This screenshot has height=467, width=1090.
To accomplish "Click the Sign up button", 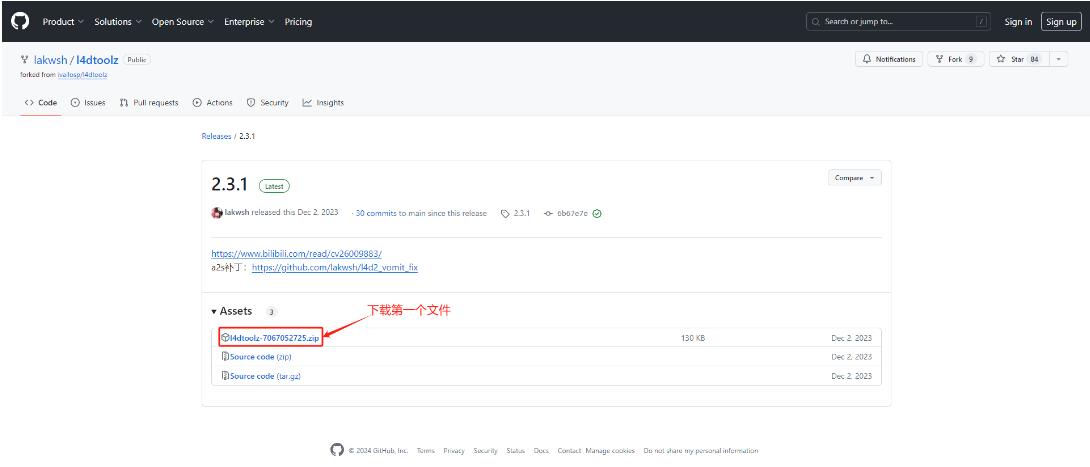I will point(1061,22).
